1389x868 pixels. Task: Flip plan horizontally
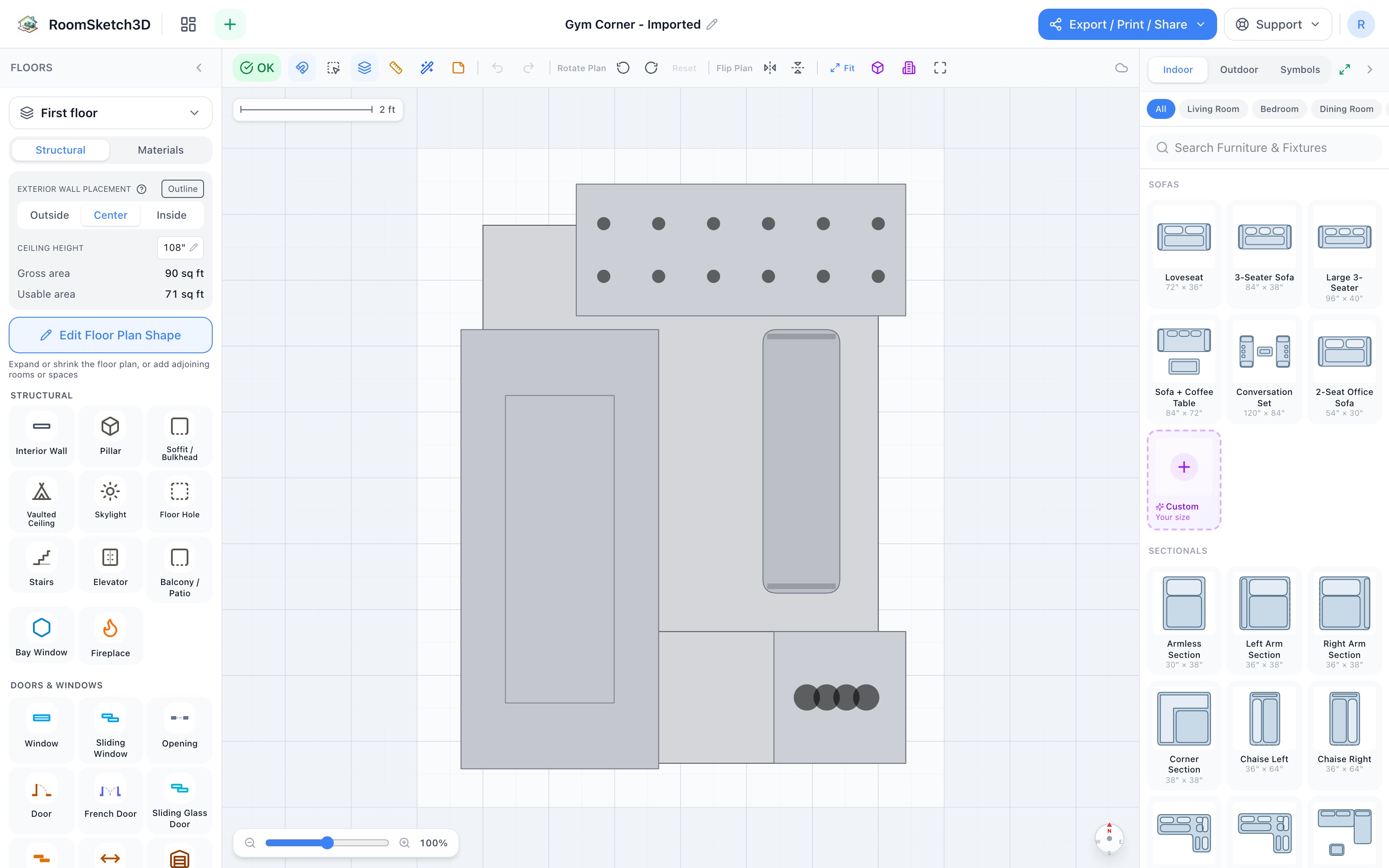point(770,68)
